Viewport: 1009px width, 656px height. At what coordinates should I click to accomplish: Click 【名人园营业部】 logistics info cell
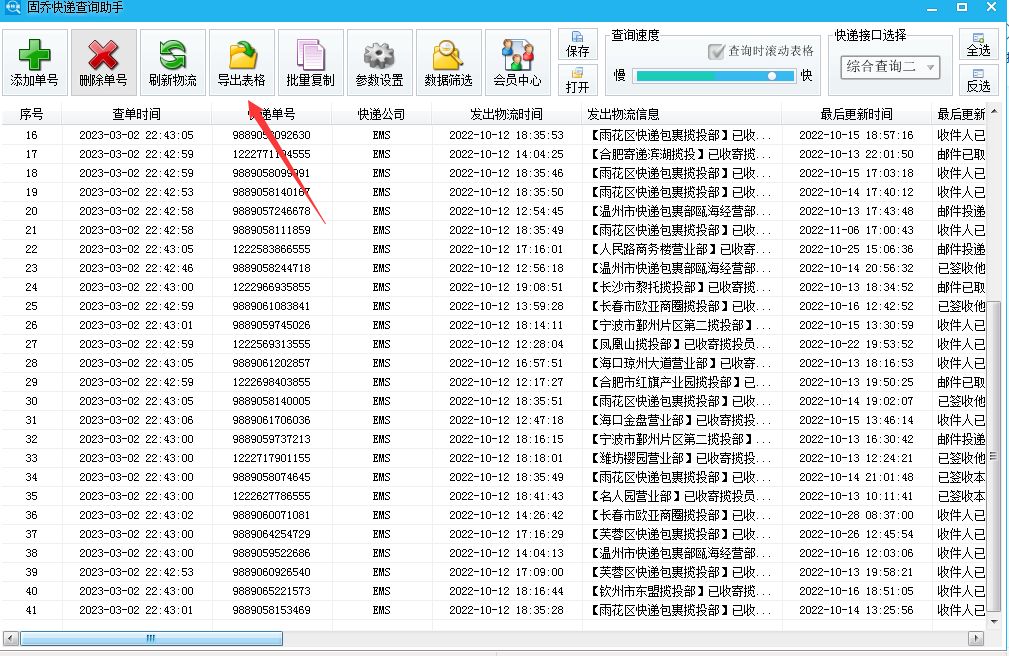pos(681,496)
